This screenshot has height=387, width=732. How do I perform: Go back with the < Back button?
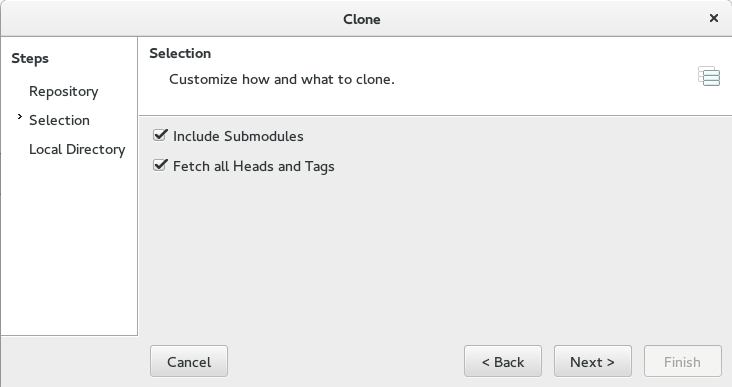(x=503, y=361)
